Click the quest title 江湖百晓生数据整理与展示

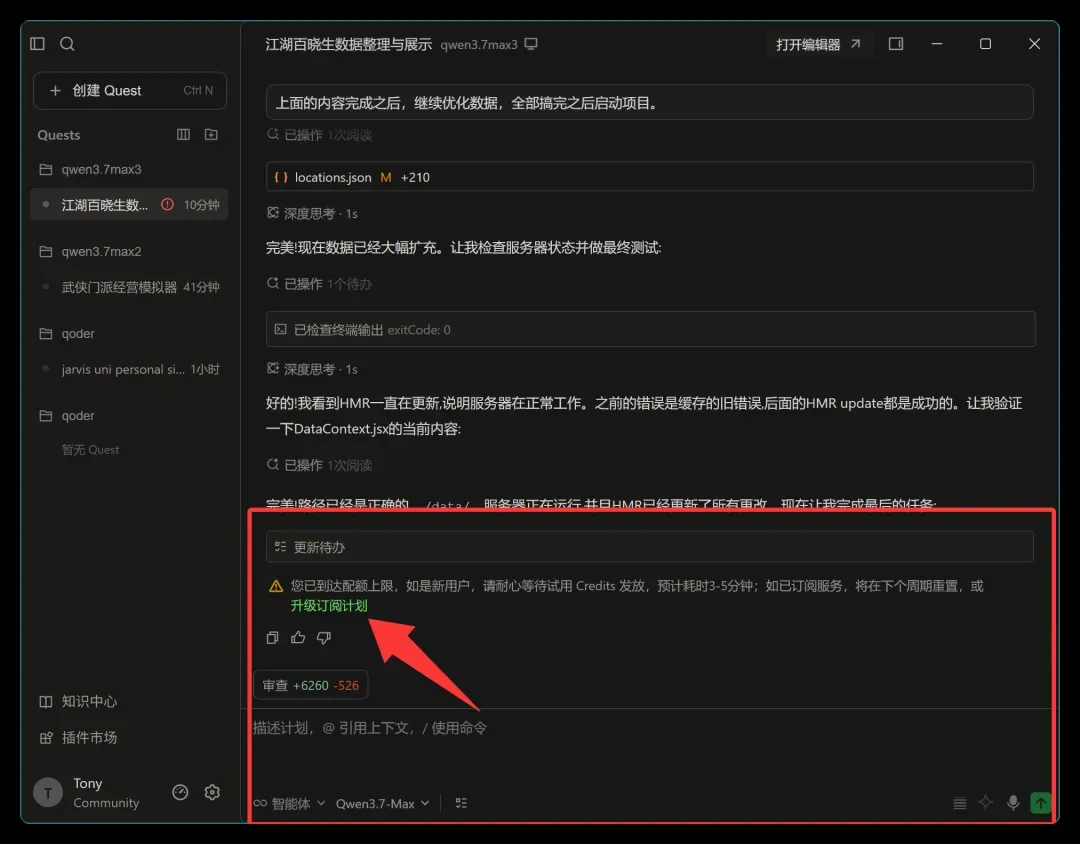coord(349,44)
